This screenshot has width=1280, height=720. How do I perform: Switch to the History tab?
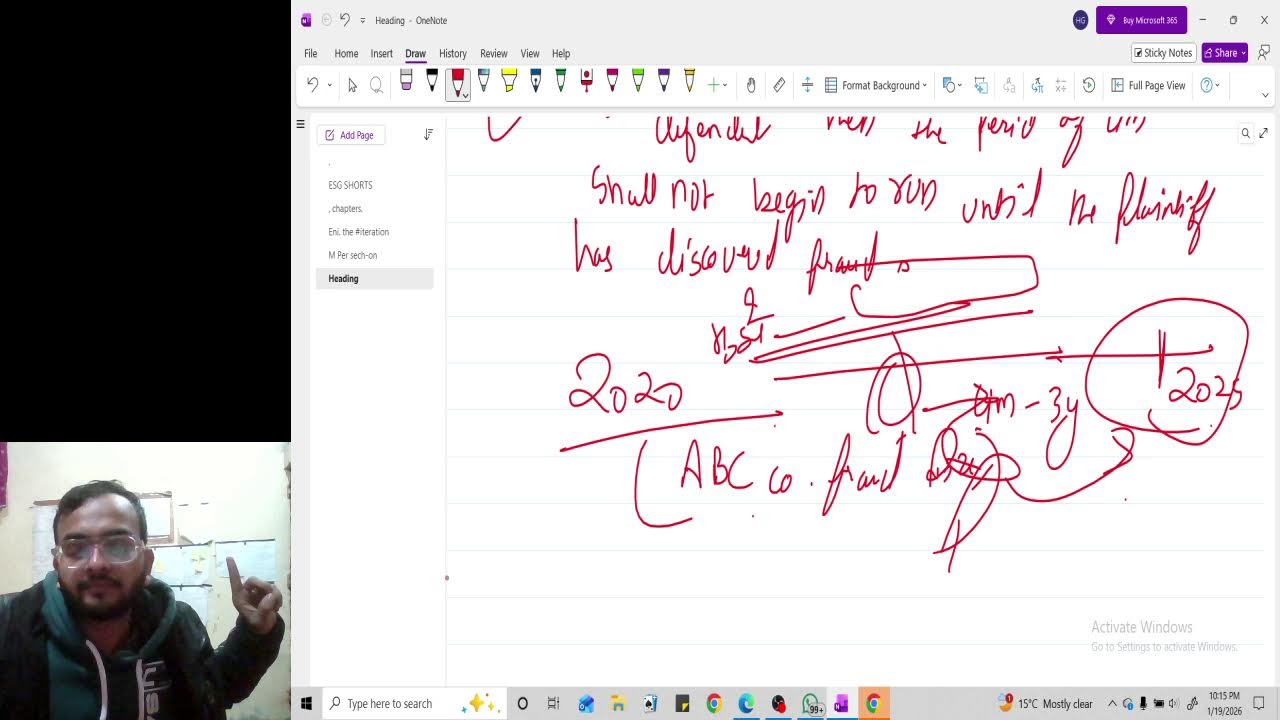[452, 53]
